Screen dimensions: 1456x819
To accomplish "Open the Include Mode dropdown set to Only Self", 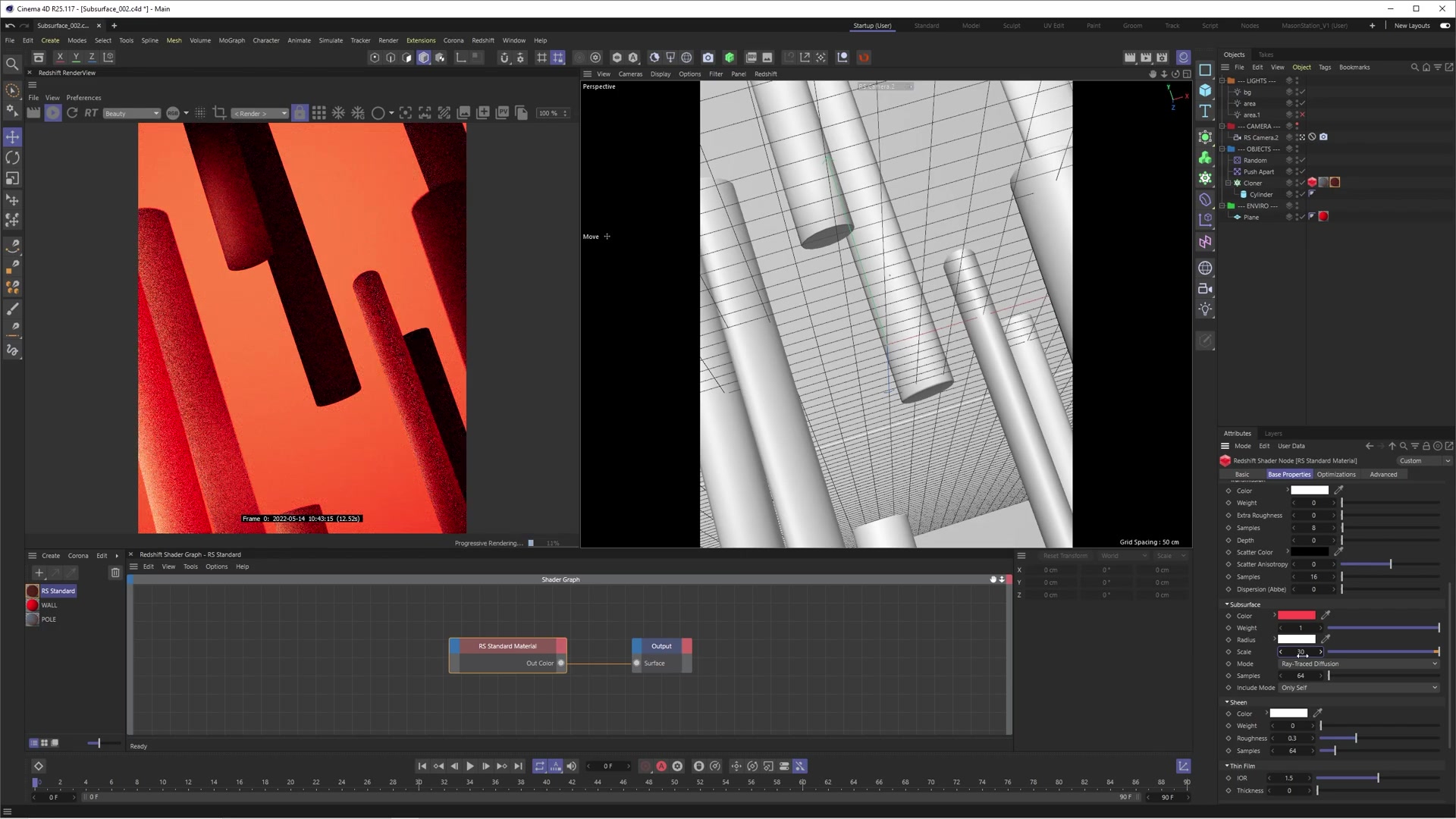I will pyautogui.click(x=1357, y=688).
